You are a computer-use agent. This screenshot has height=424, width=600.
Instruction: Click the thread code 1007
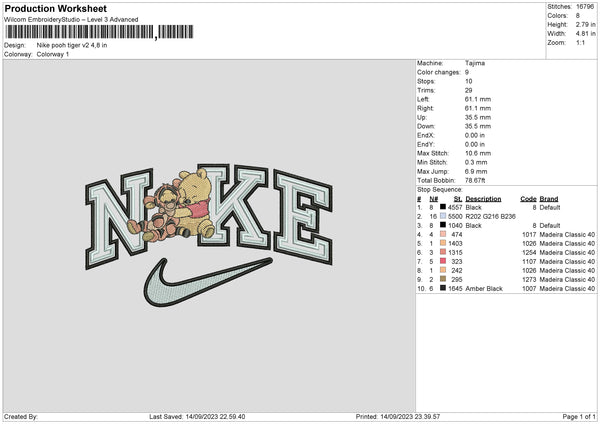click(529, 288)
